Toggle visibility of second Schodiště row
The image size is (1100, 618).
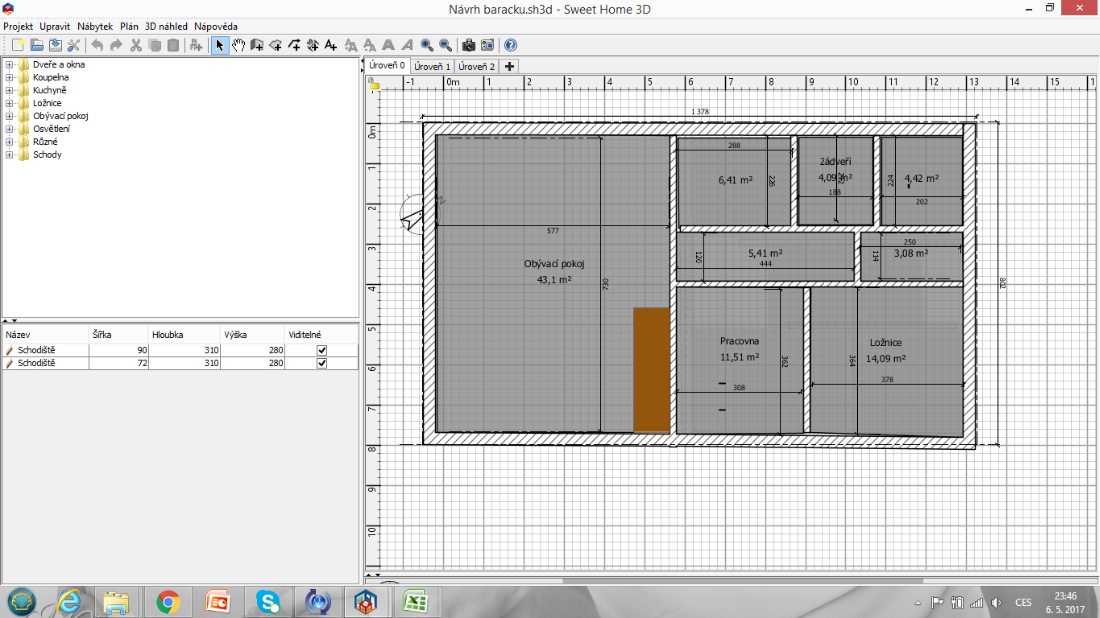tap(322, 364)
